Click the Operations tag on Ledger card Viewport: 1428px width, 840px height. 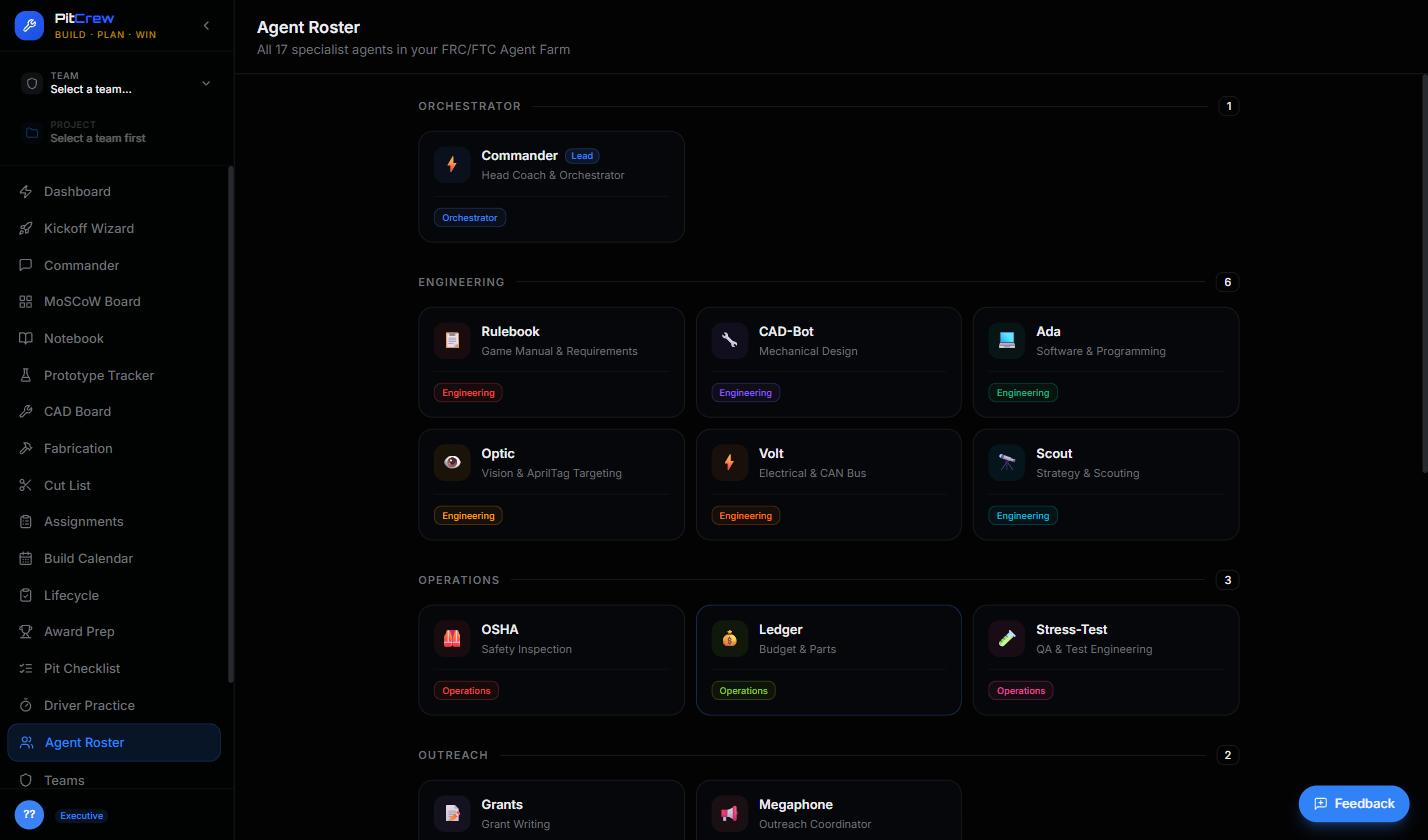pos(743,691)
